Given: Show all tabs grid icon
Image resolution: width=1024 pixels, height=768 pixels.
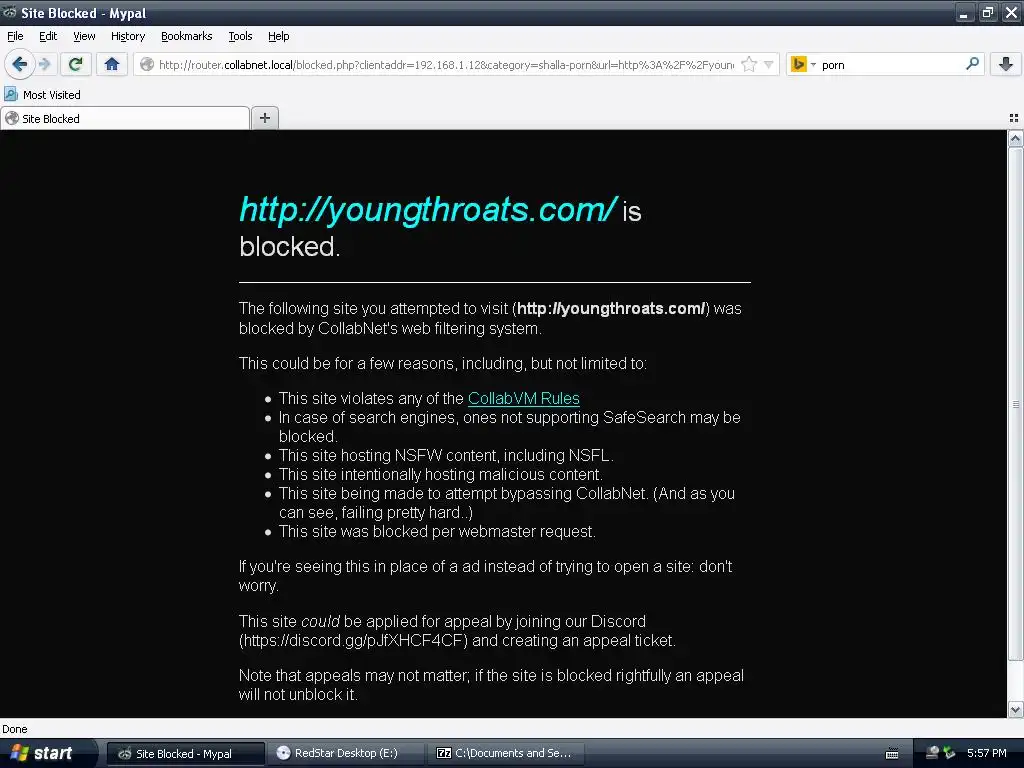Looking at the screenshot, I should coord(1014,118).
